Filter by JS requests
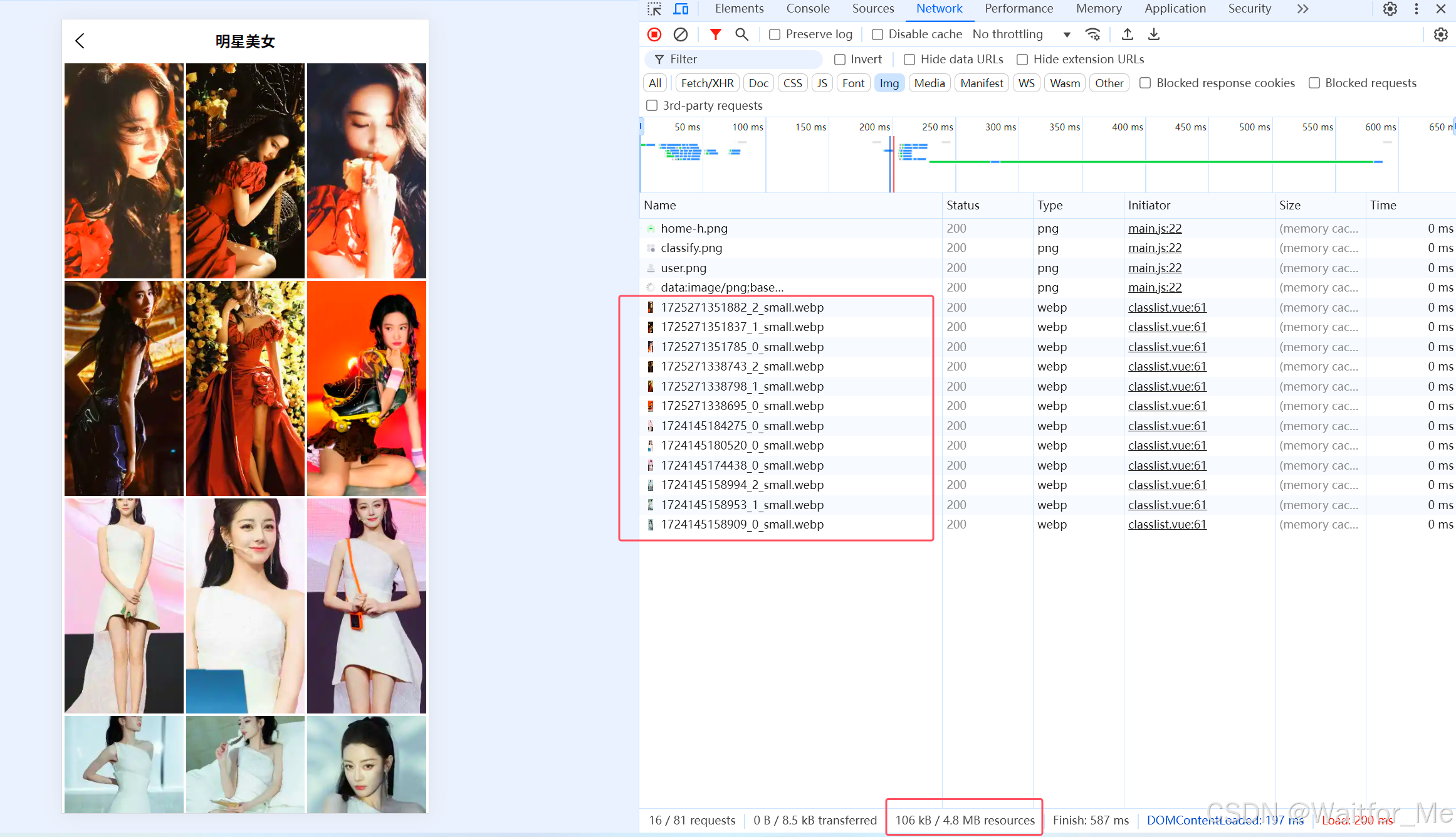The height and width of the screenshot is (837, 1456). point(822,83)
